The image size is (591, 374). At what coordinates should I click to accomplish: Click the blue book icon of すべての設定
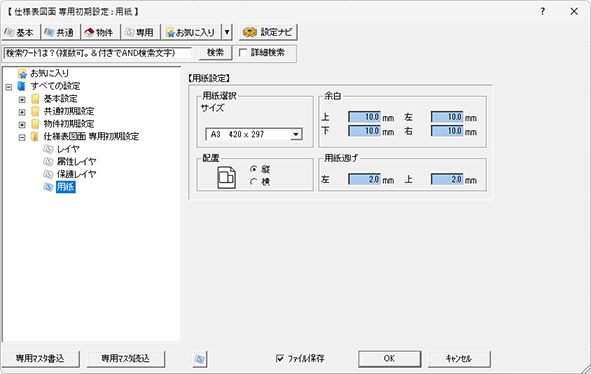coord(22,86)
